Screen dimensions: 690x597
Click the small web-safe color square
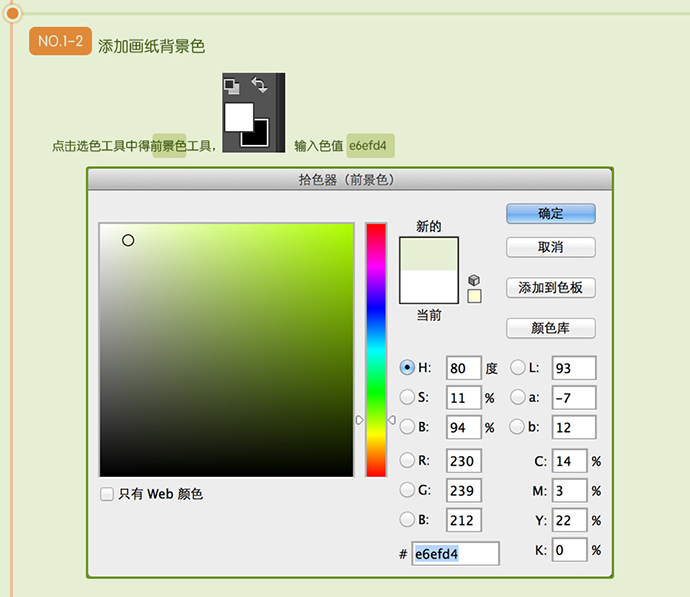[x=474, y=296]
